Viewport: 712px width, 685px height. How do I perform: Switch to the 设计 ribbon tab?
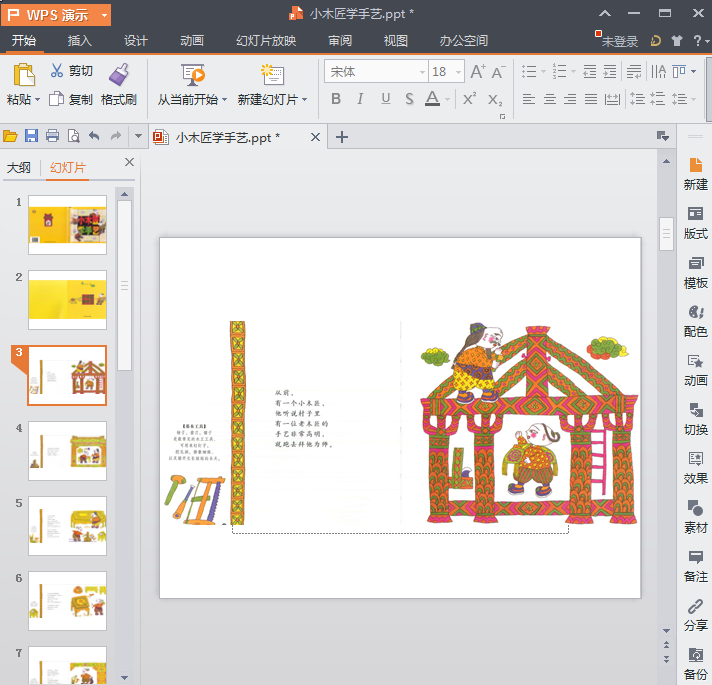point(136,41)
